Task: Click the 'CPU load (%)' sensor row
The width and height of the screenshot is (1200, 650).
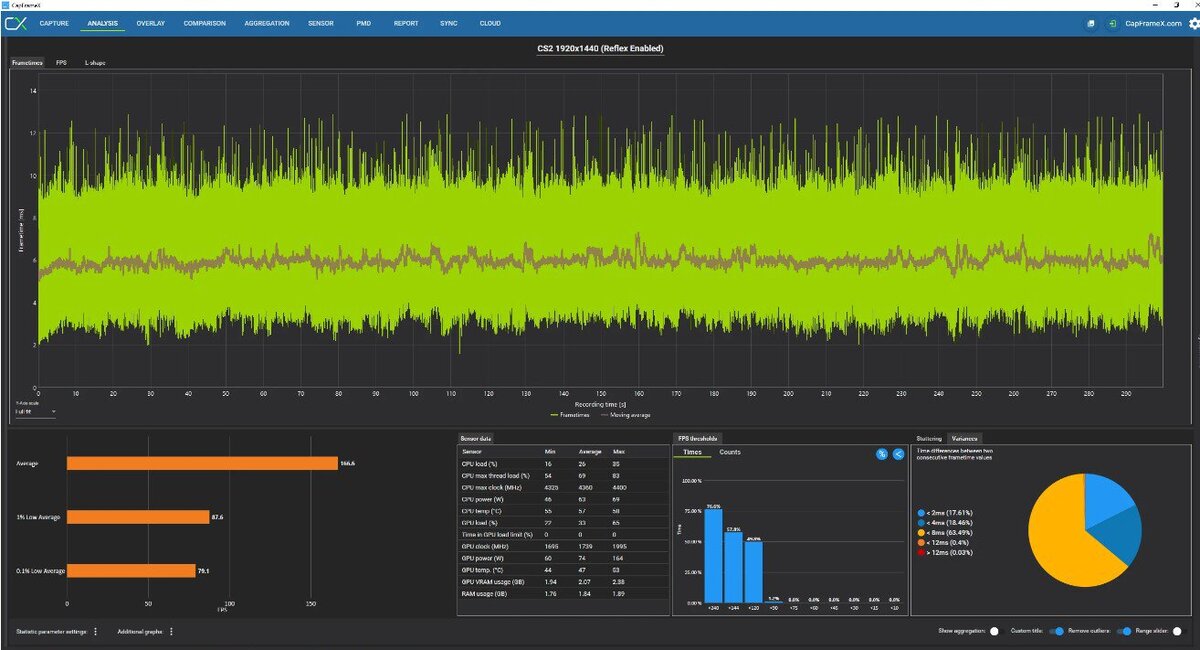Action: click(x=563, y=463)
